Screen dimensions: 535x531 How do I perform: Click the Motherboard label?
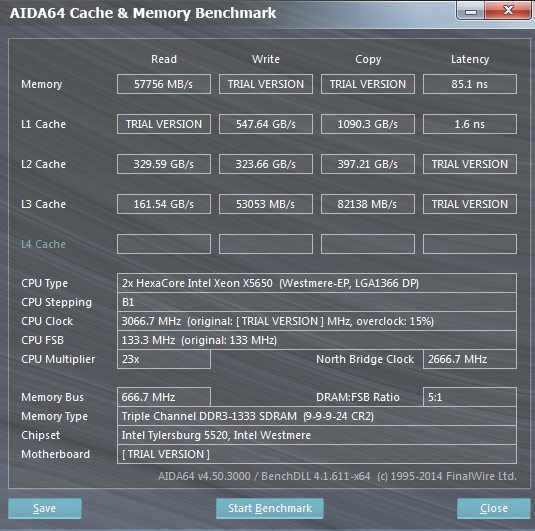pos(55,454)
